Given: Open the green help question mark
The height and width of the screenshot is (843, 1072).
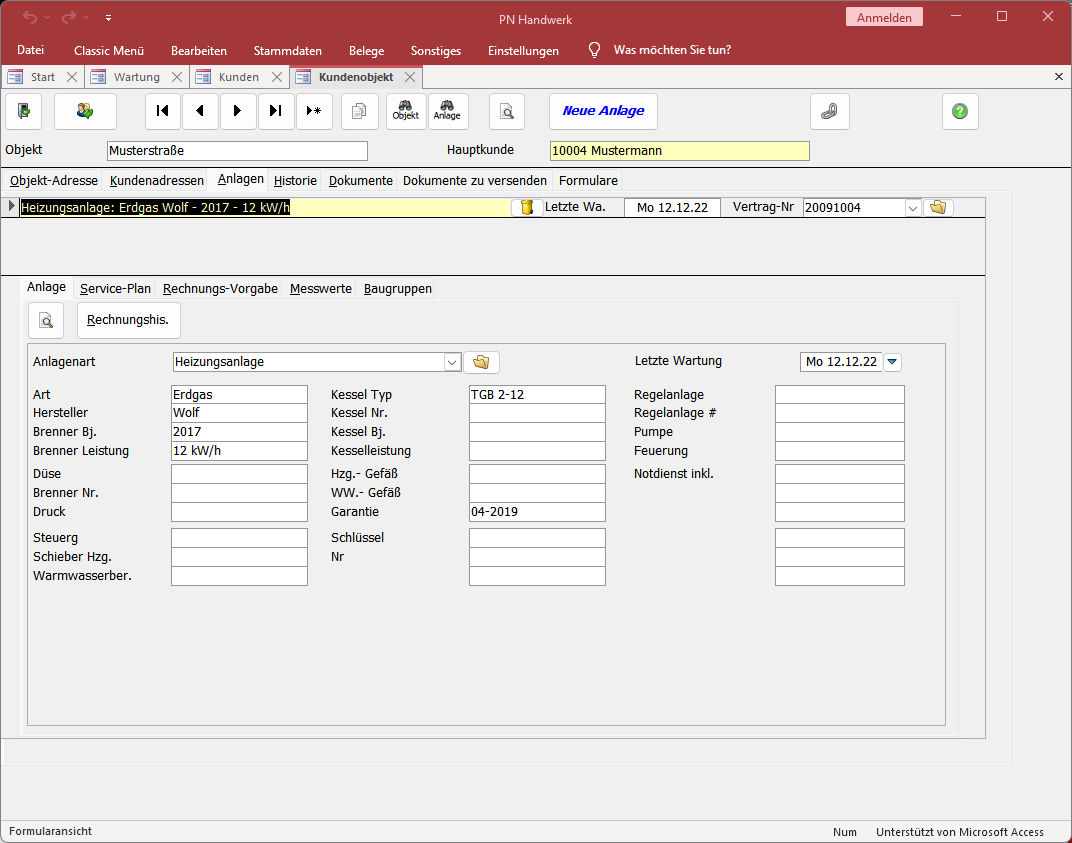Looking at the screenshot, I should 960,111.
